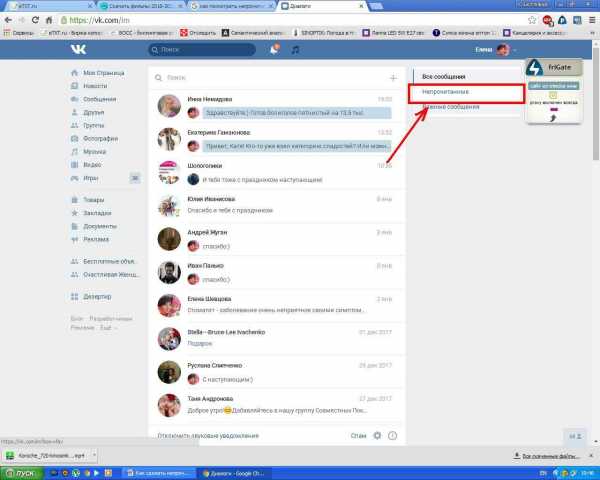Open the music player note icon in header
600x480 pixels.
click(x=295, y=49)
